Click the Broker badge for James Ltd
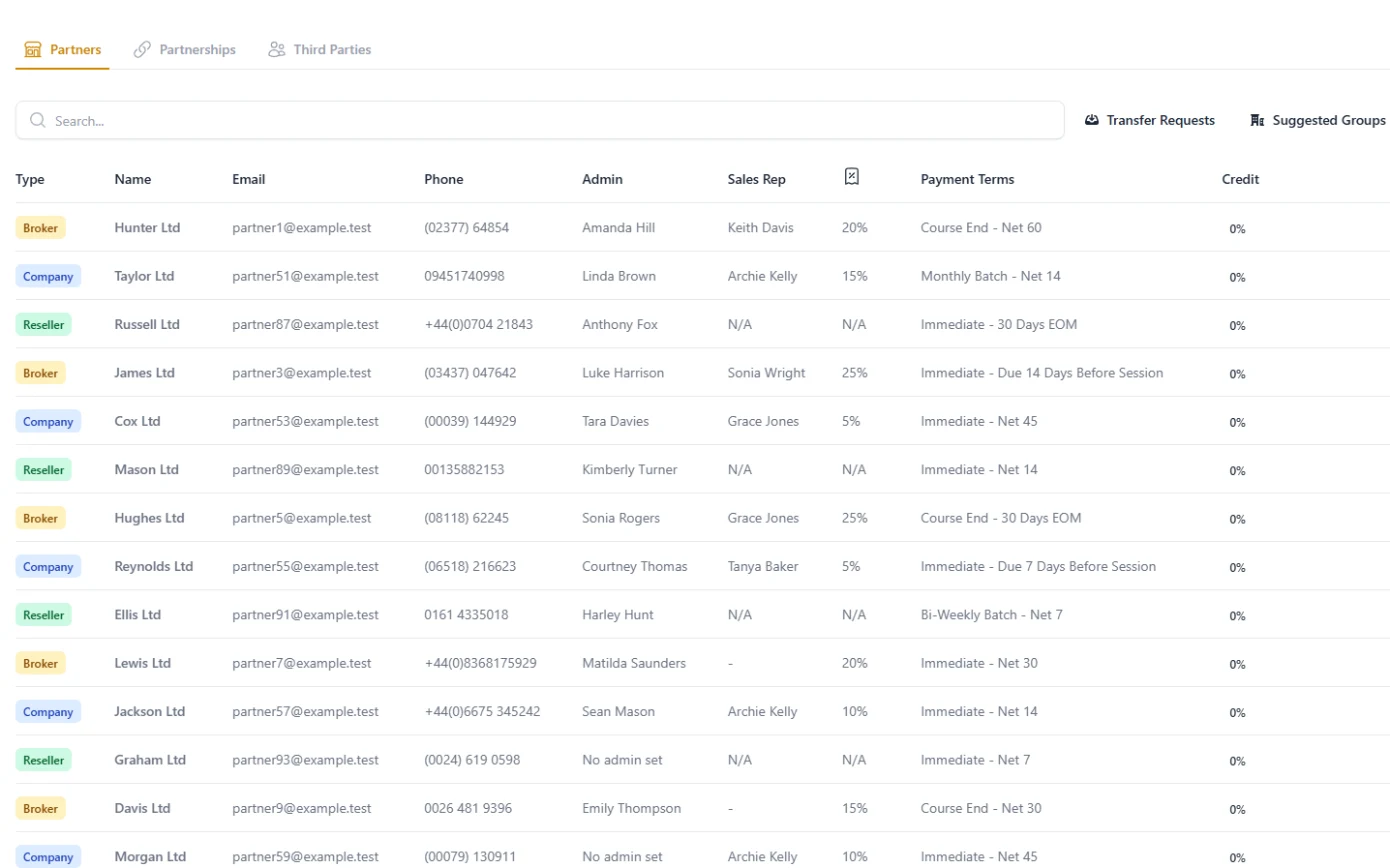 [40, 373]
